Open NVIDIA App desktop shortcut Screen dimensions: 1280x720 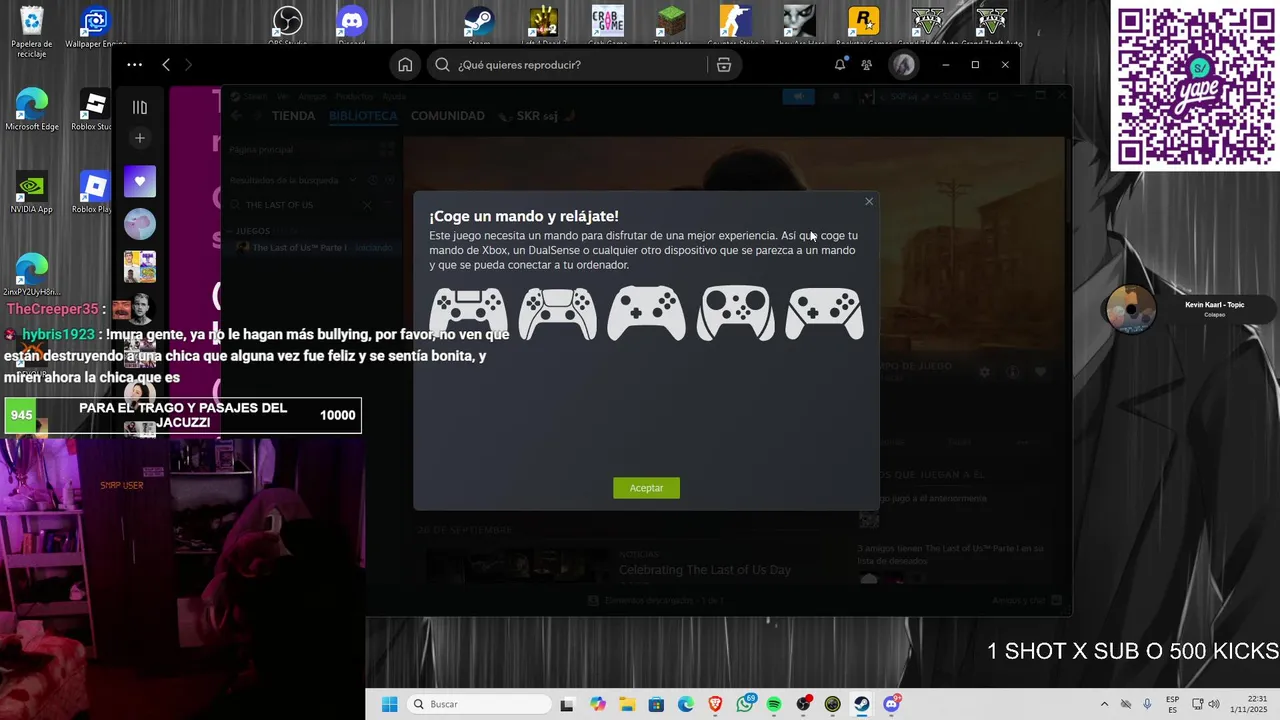tap(32, 193)
